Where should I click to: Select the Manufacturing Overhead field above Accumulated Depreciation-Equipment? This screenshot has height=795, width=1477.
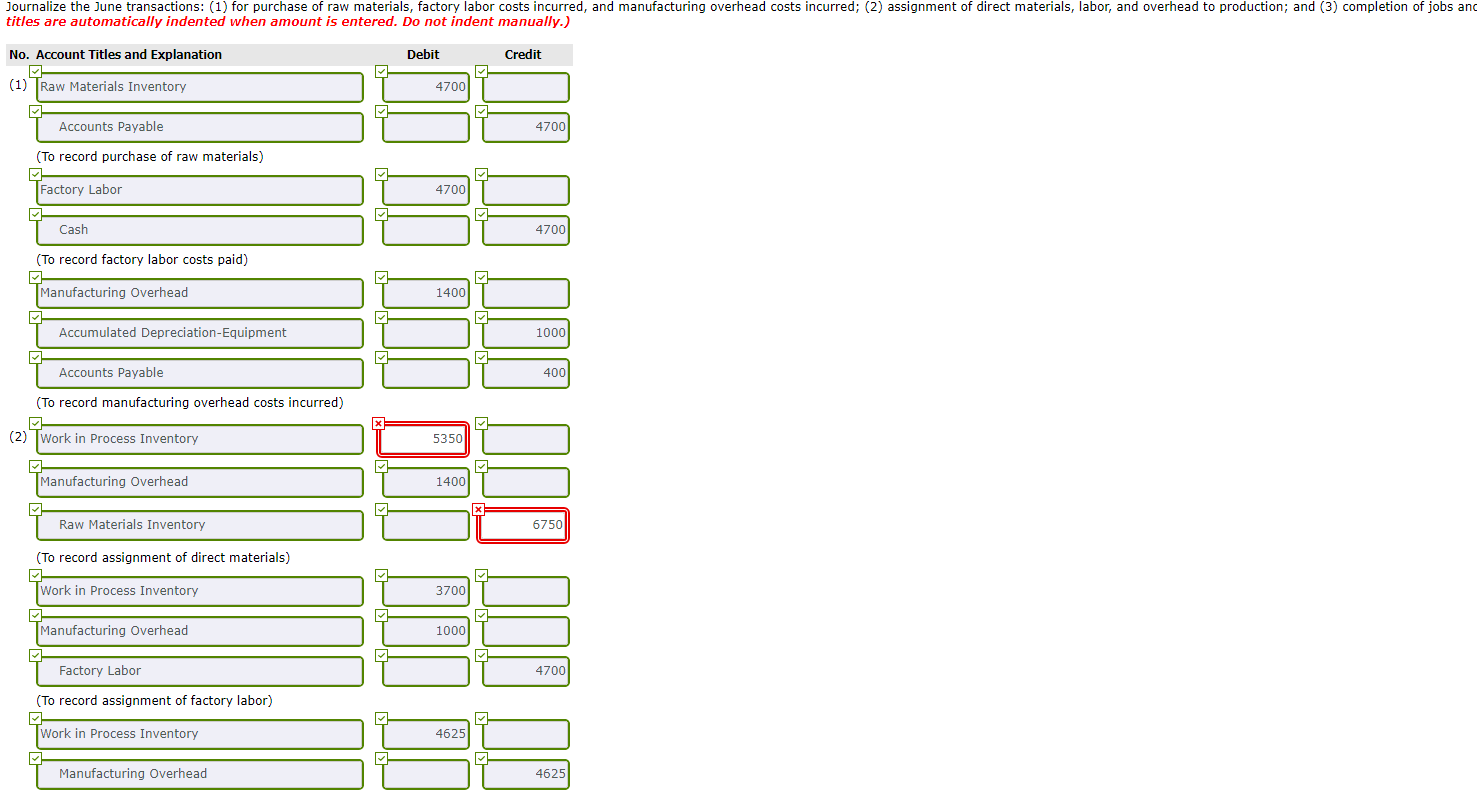(x=200, y=293)
